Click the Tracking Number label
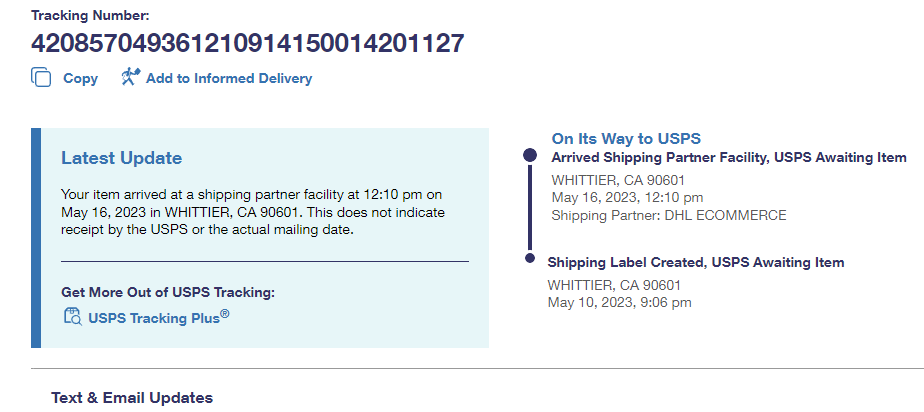This screenshot has width=924, height=412. click(x=89, y=16)
